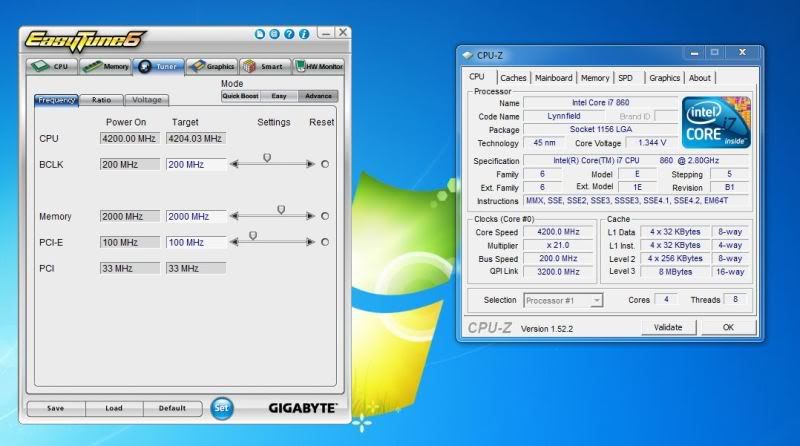This screenshot has width=800, height=446.
Task: Click the PCI-E slider thumb
Action: (253, 236)
